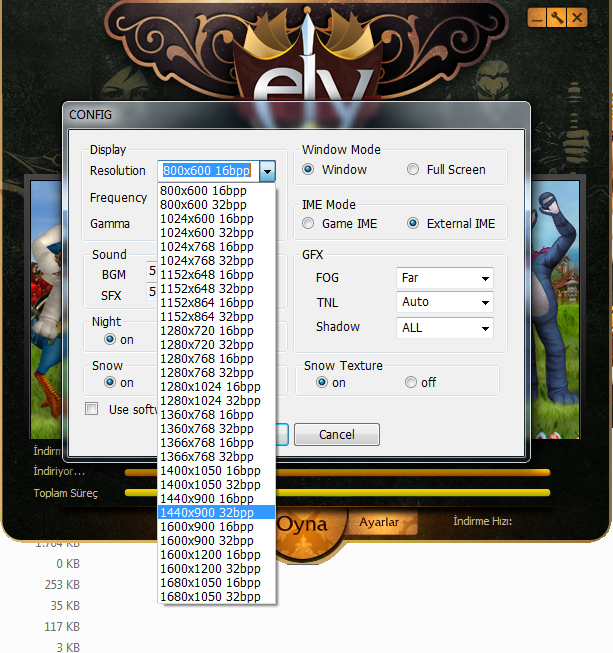Select 1366x768 16bpp entry
613x653 pixels.
tap(217, 443)
